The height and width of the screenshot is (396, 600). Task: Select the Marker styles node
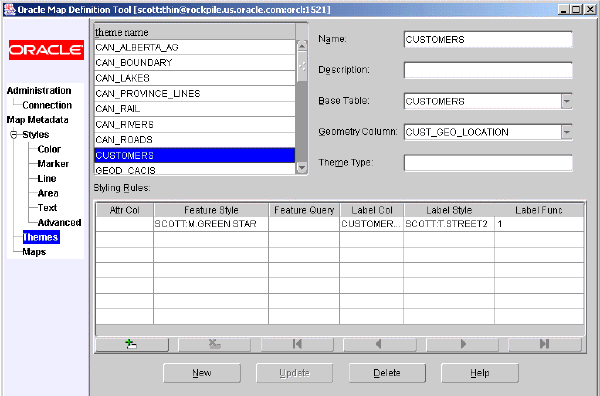click(53, 164)
